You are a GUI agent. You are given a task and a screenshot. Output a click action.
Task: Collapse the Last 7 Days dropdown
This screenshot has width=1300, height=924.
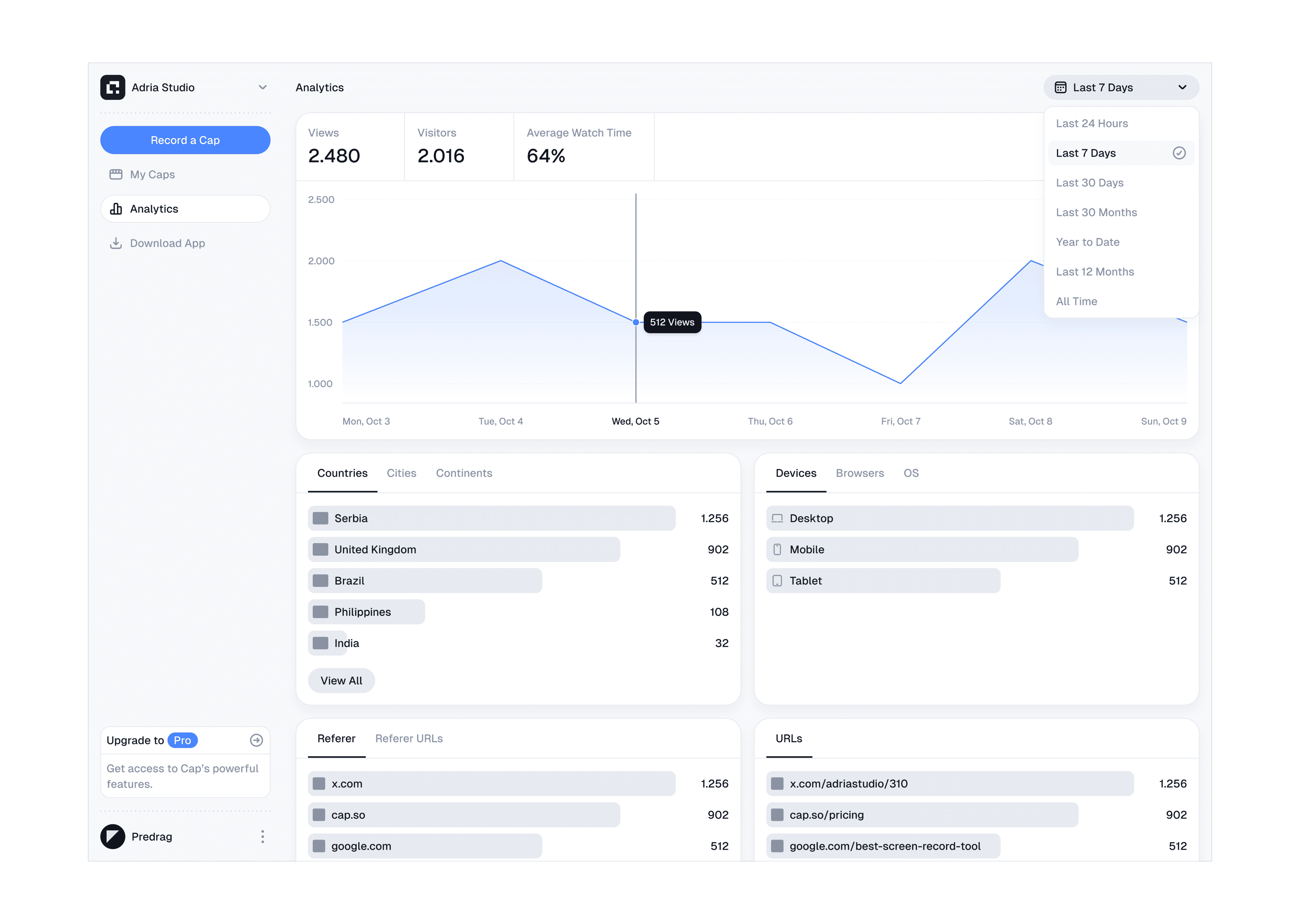(1182, 87)
